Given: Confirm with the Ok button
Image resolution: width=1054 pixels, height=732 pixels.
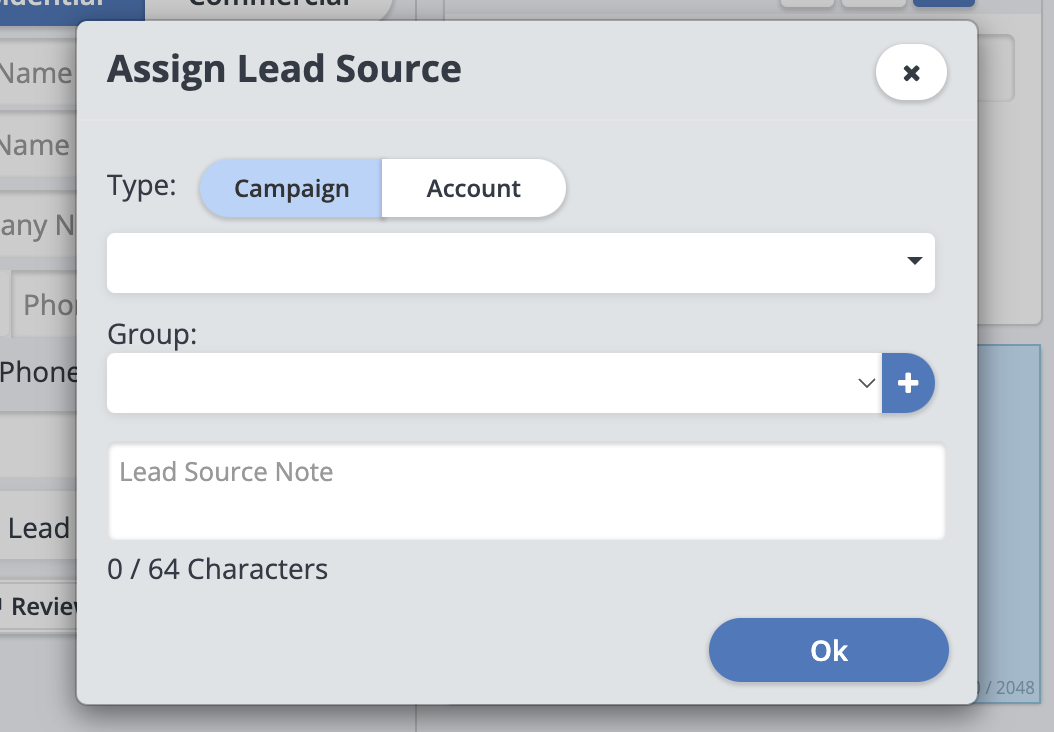Looking at the screenshot, I should pos(828,651).
